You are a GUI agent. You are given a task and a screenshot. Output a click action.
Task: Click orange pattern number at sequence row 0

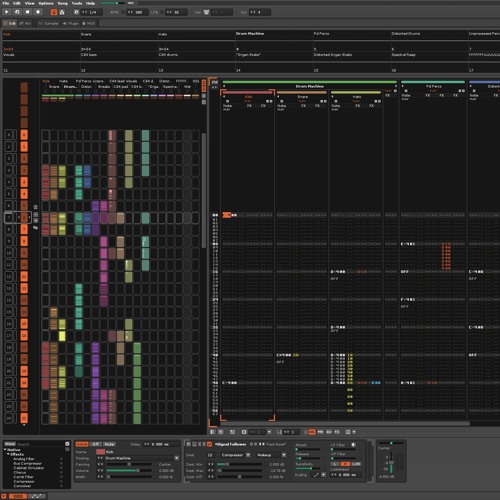24,135
